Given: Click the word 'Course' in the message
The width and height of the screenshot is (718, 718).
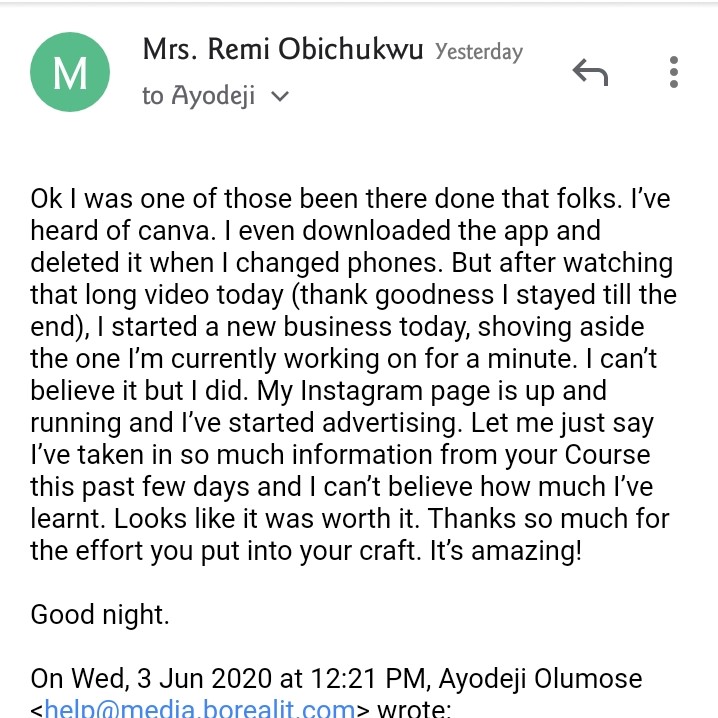Looking at the screenshot, I should click(607, 455).
